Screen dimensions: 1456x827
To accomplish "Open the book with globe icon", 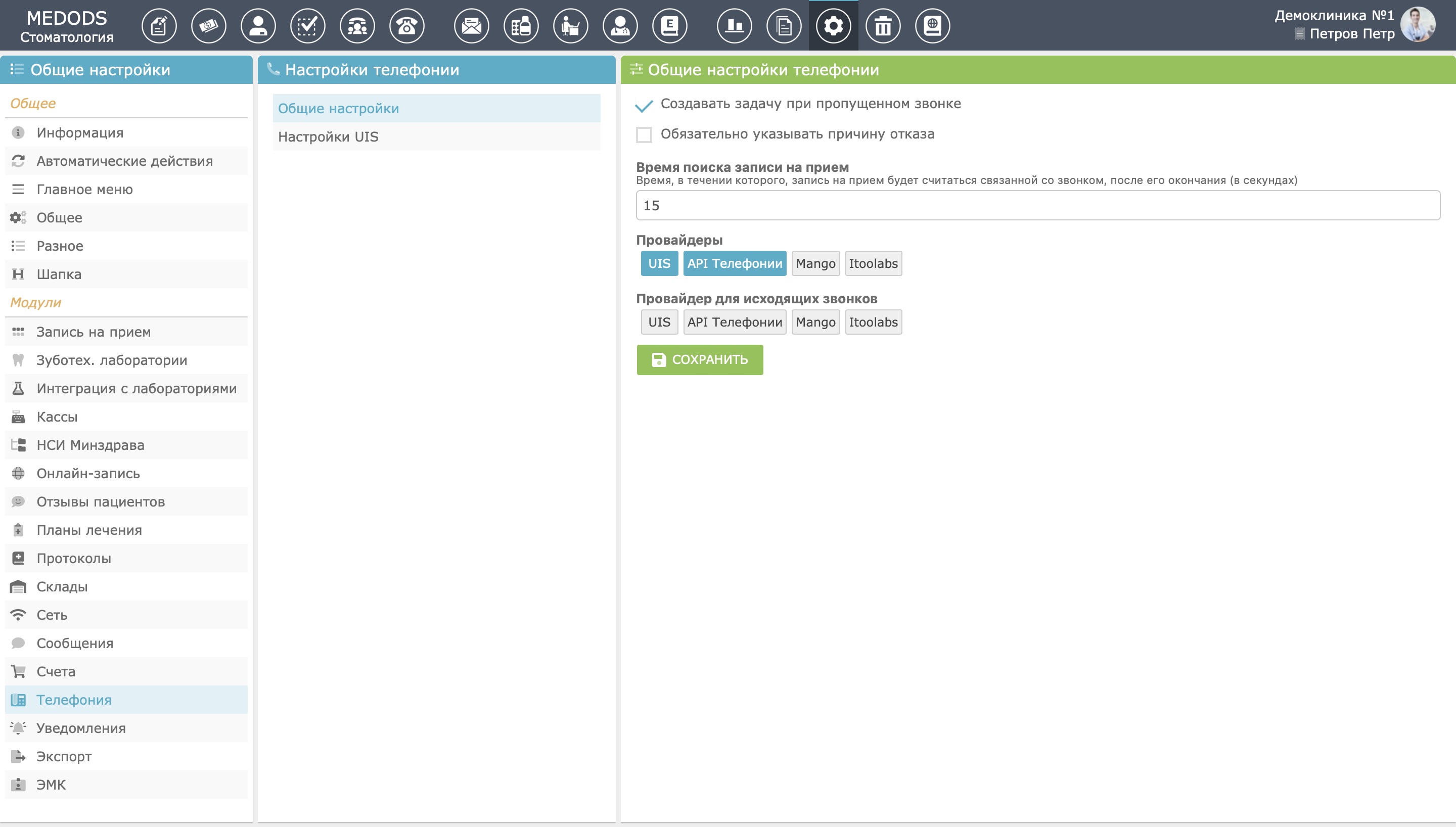I will tap(932, 26).
